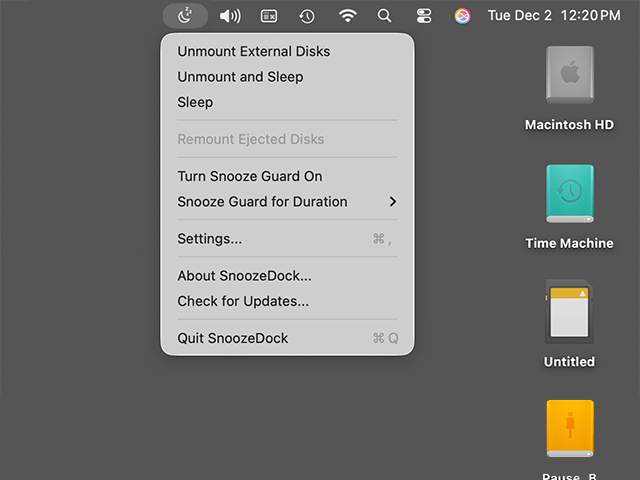
Task: Open the Time Machine menu bar icon
Action: click(x=307, y=16)
